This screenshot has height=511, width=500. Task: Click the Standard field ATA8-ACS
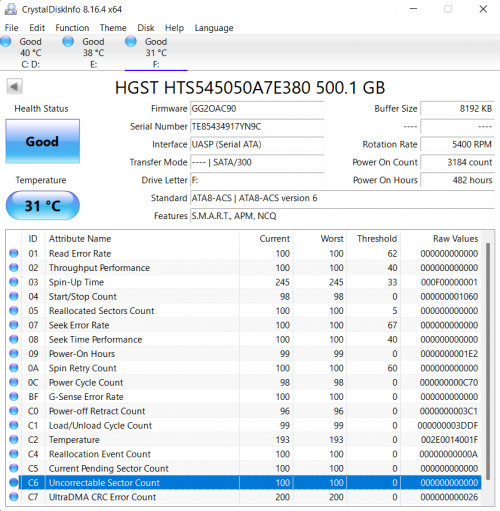pos(342,198)
